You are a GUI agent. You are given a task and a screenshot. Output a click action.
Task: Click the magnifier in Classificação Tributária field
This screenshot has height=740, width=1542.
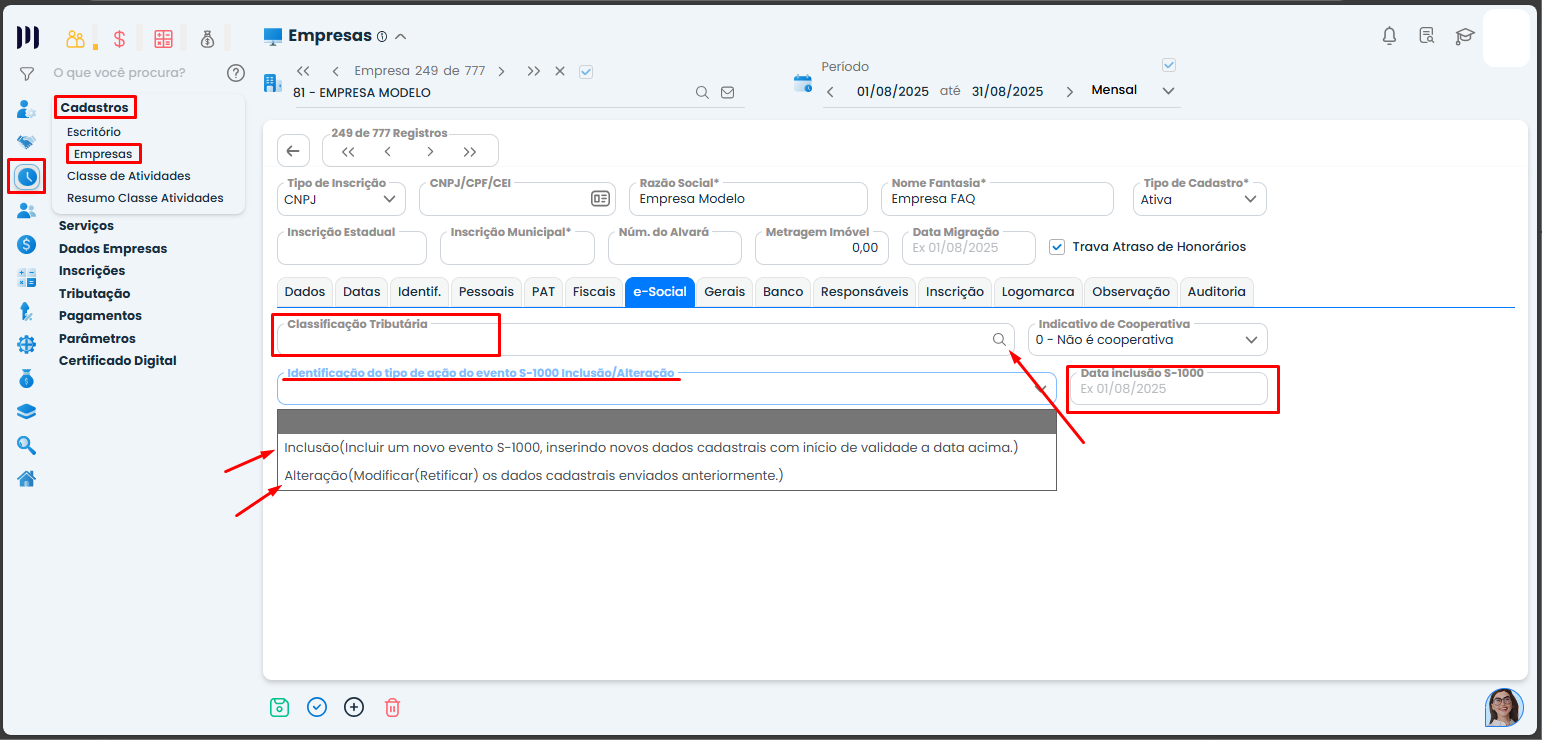pos(999,340)
